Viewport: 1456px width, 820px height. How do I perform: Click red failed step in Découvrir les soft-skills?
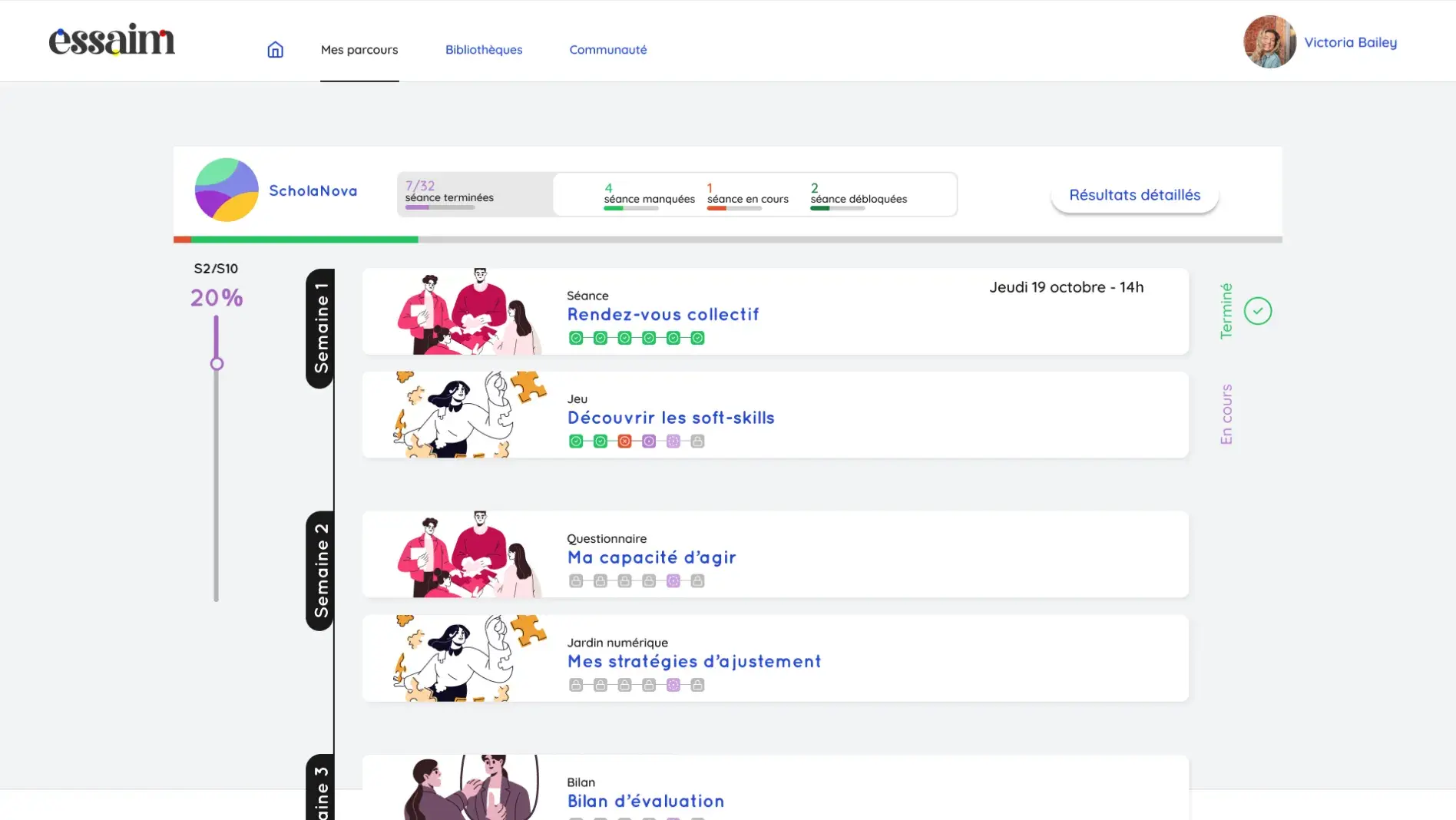[624, 441]
